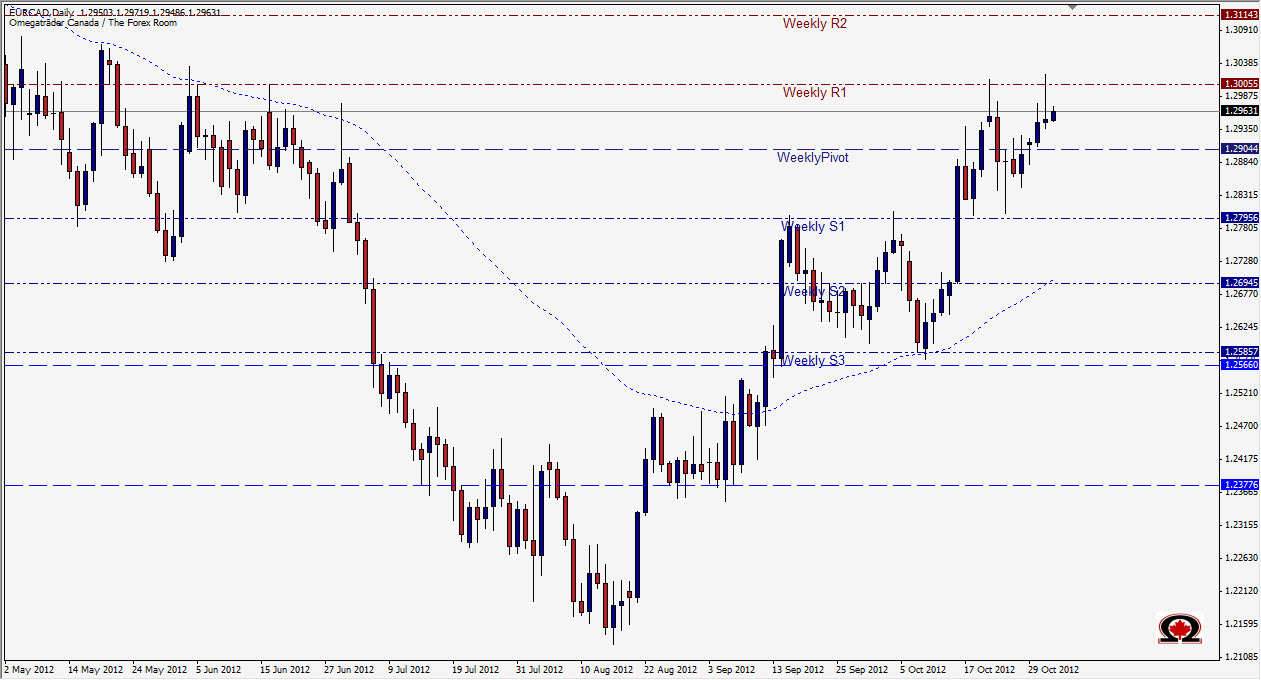Toggle the Weekly R2 level label
This screenshot has width=1261, height=680.
tap(815, 24)
